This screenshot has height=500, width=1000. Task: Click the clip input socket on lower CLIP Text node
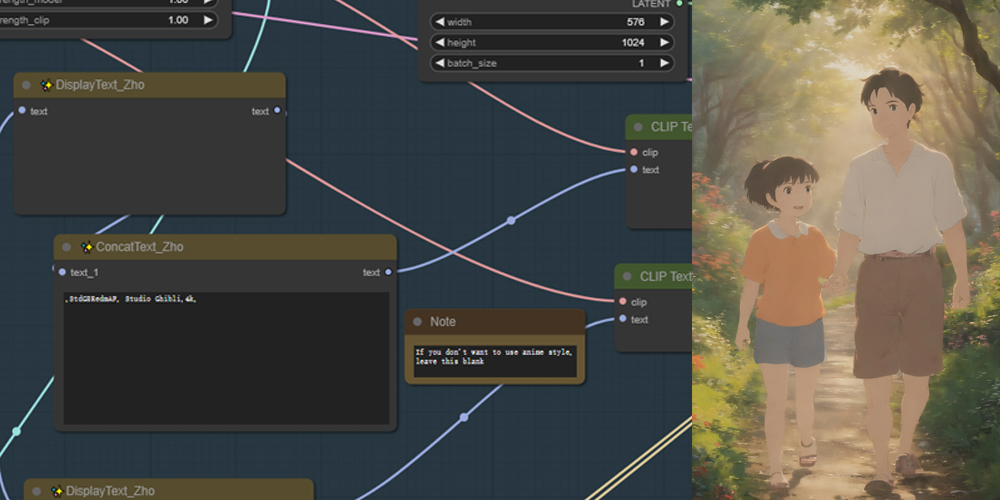(622, 302)
